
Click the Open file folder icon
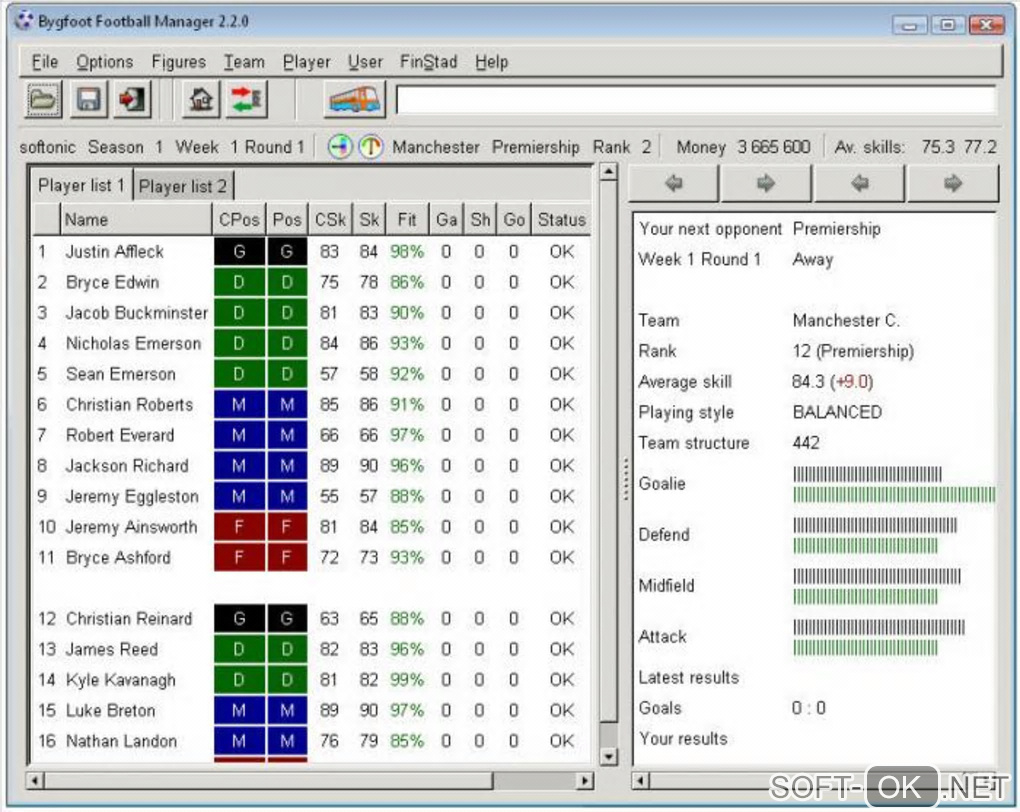click(x=43, y=100)
